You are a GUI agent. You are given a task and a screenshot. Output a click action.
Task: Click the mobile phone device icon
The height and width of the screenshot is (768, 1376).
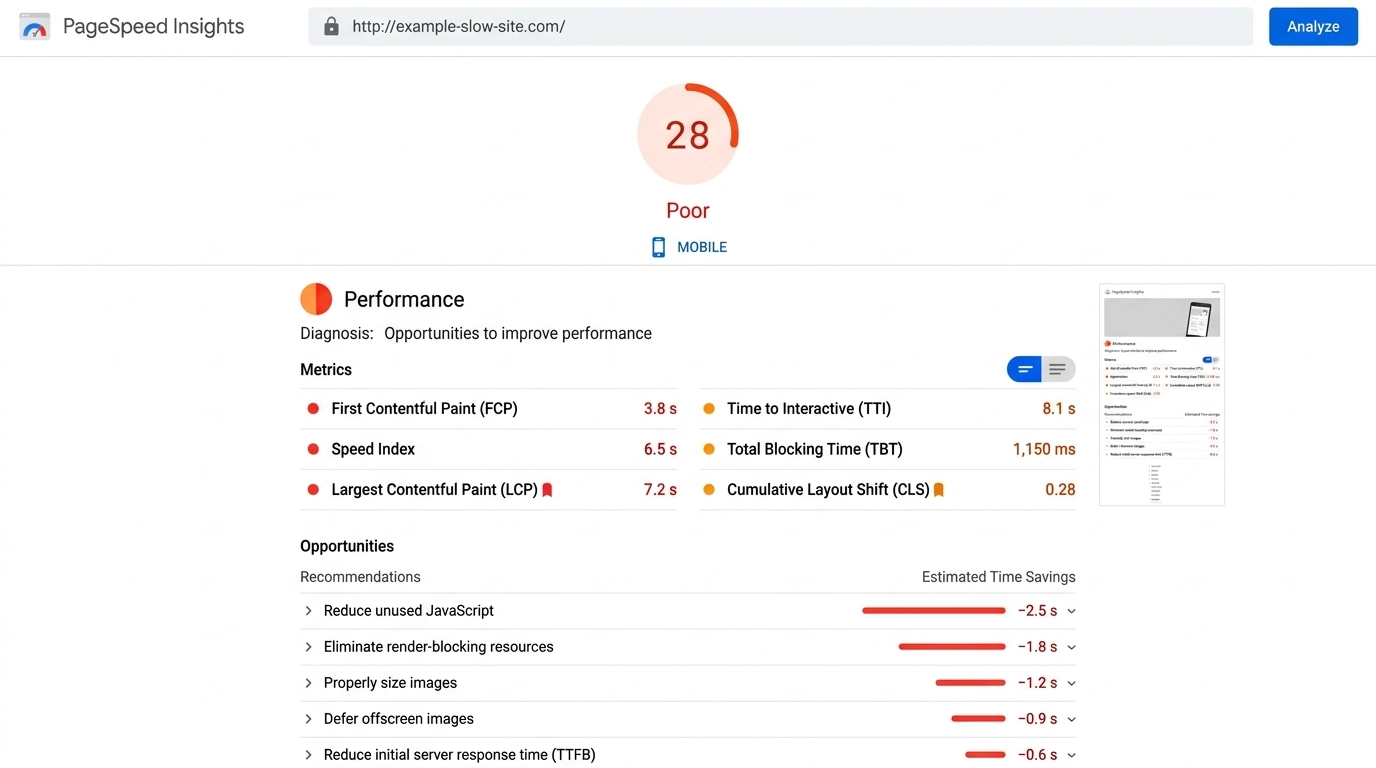658,247
